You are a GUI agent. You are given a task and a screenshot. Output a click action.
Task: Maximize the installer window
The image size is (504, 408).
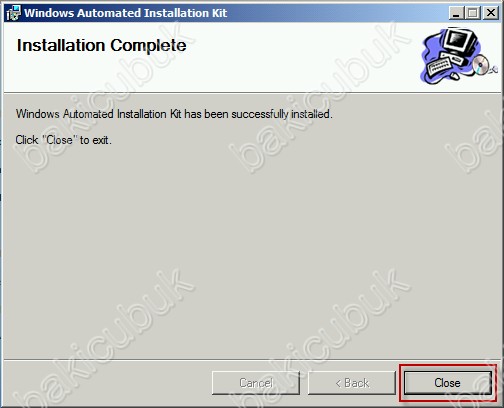coord(473,13)
